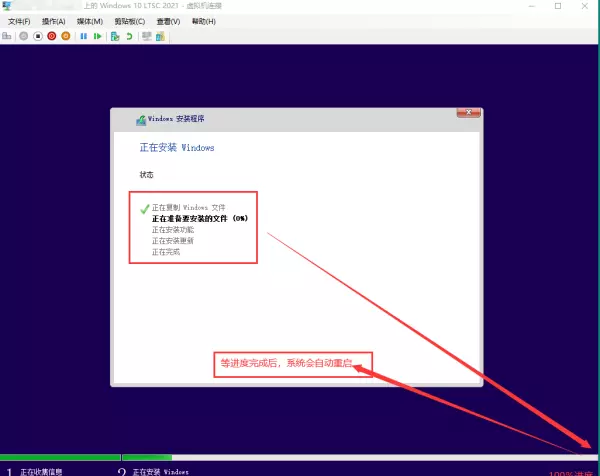Viewport: 600px width, 476px height.
Task: Click the 正在完成 step
Action: [x=166, y=252]
